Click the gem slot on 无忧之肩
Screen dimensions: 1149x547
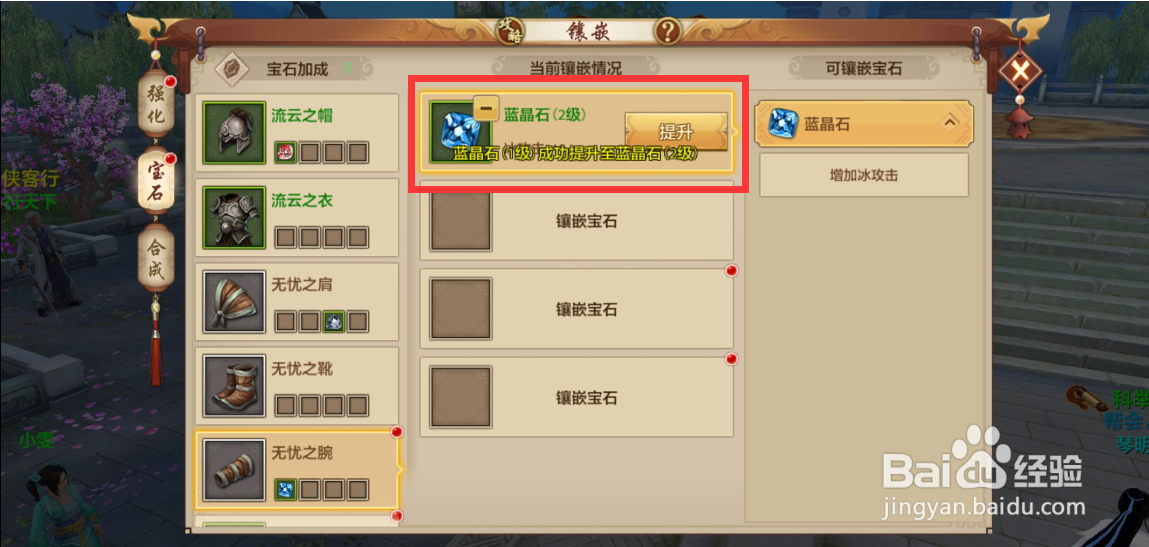(x=334, y=321)
